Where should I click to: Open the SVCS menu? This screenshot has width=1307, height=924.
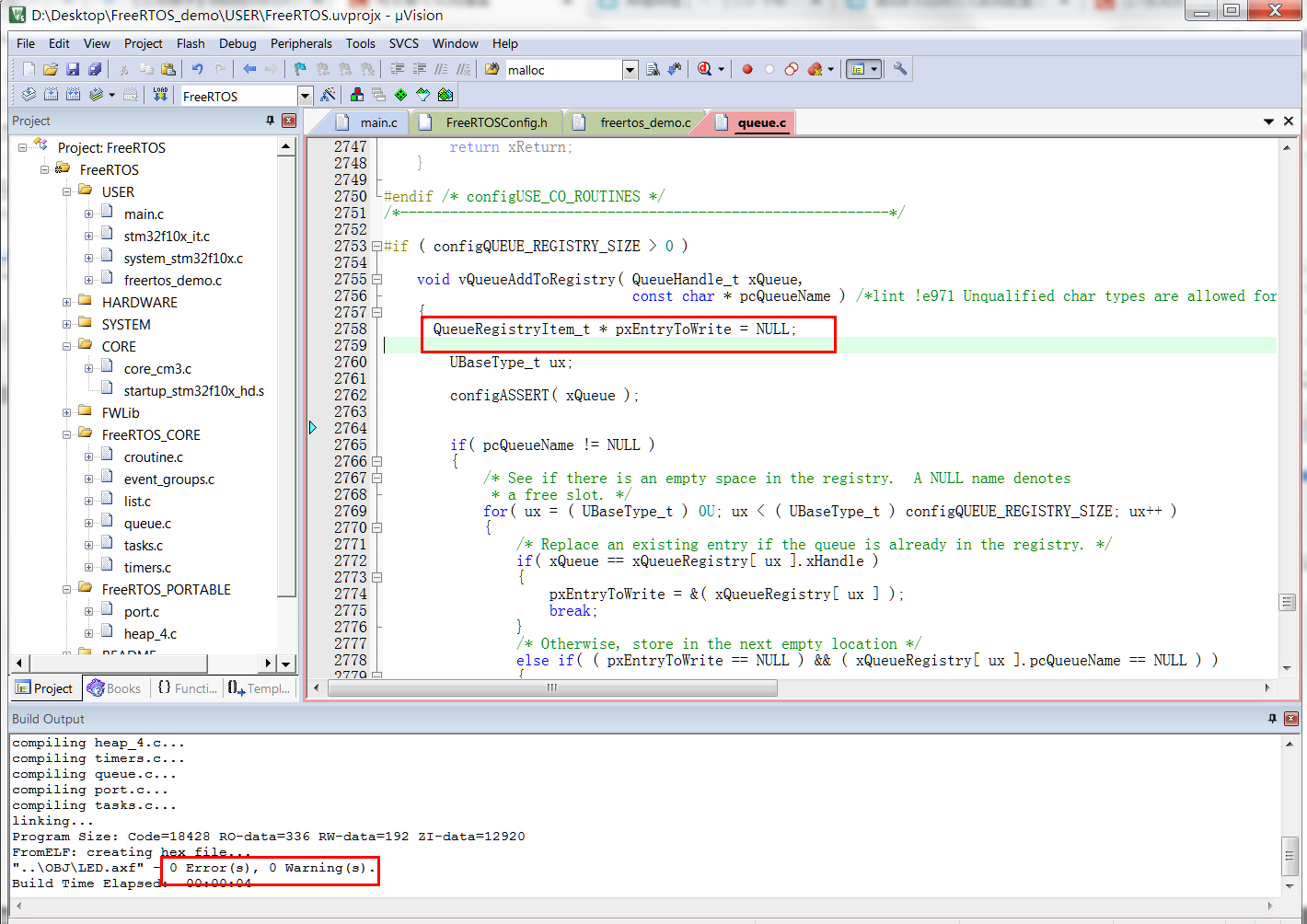pyautogui.click(x=403, y=43)
